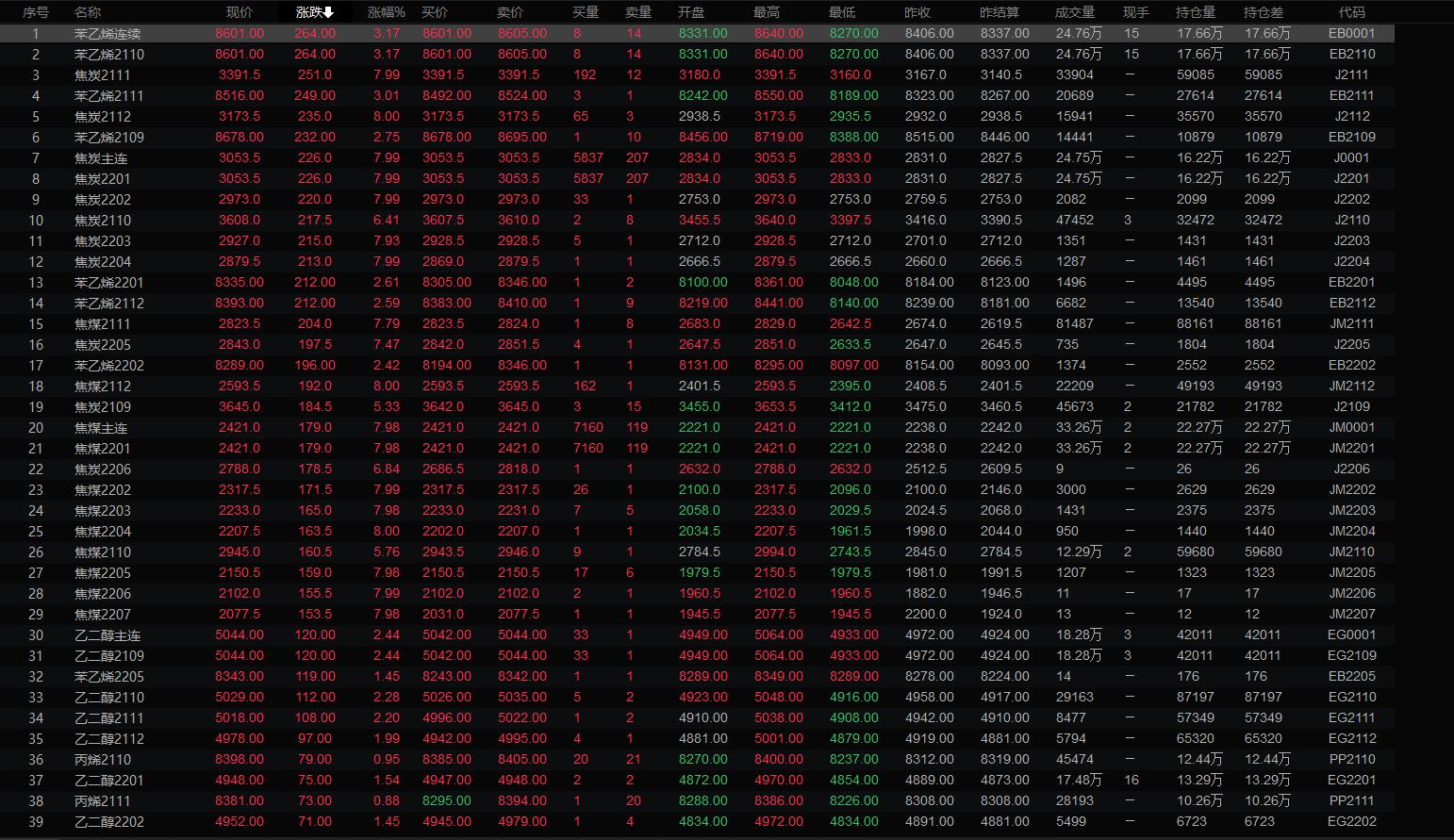The width and height of the screenshot is (1454, 840).
Task: Select the 焦煤2202 contract name
Action: coord(103,490)
